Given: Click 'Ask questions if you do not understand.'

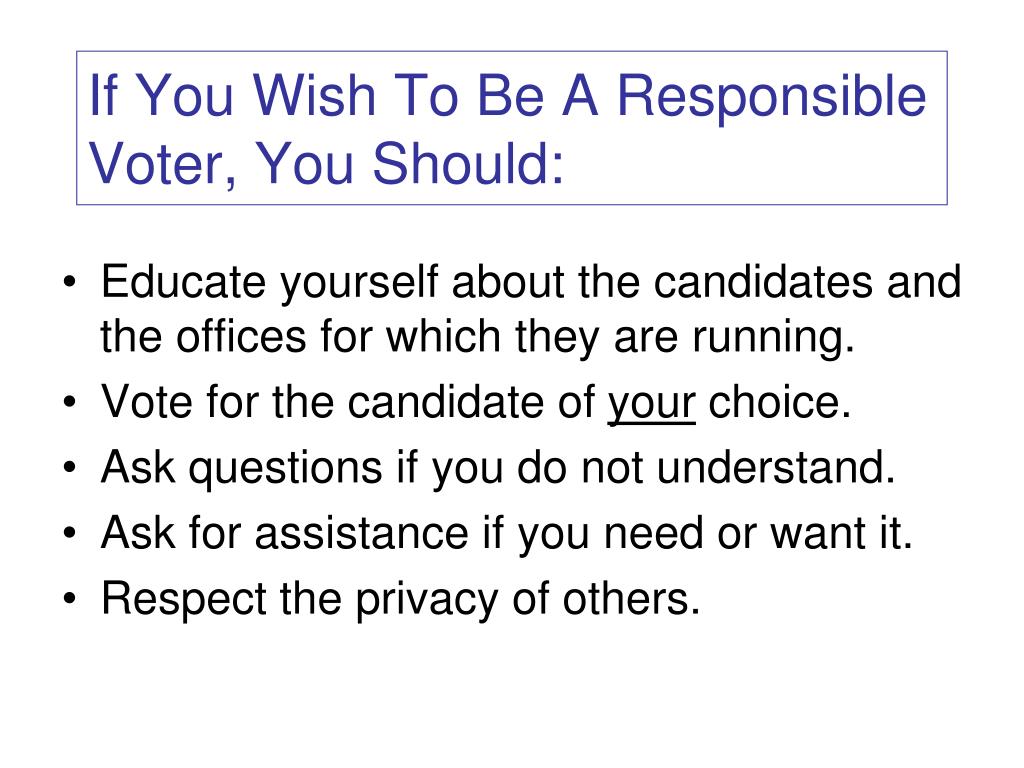Looking at the screenshot, I should [x=498, y=468].
